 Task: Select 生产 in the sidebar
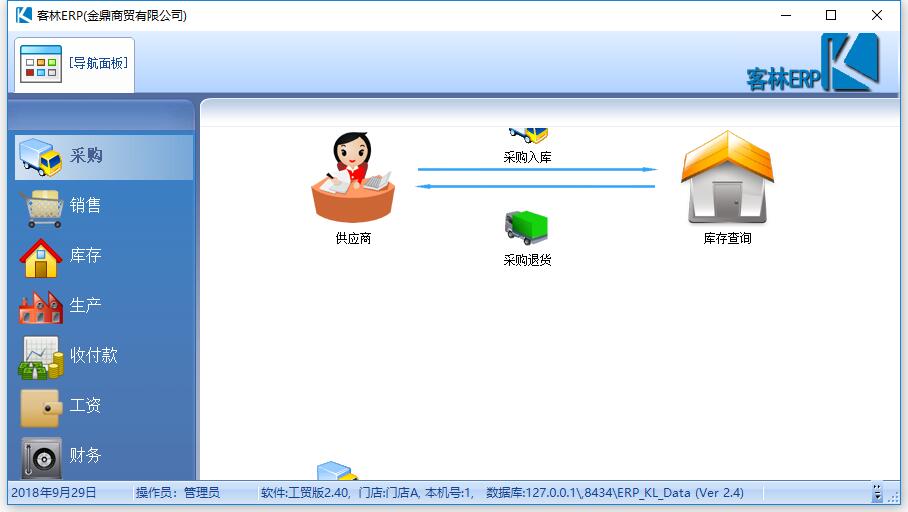pyautogui.click(x=104, y=306)
